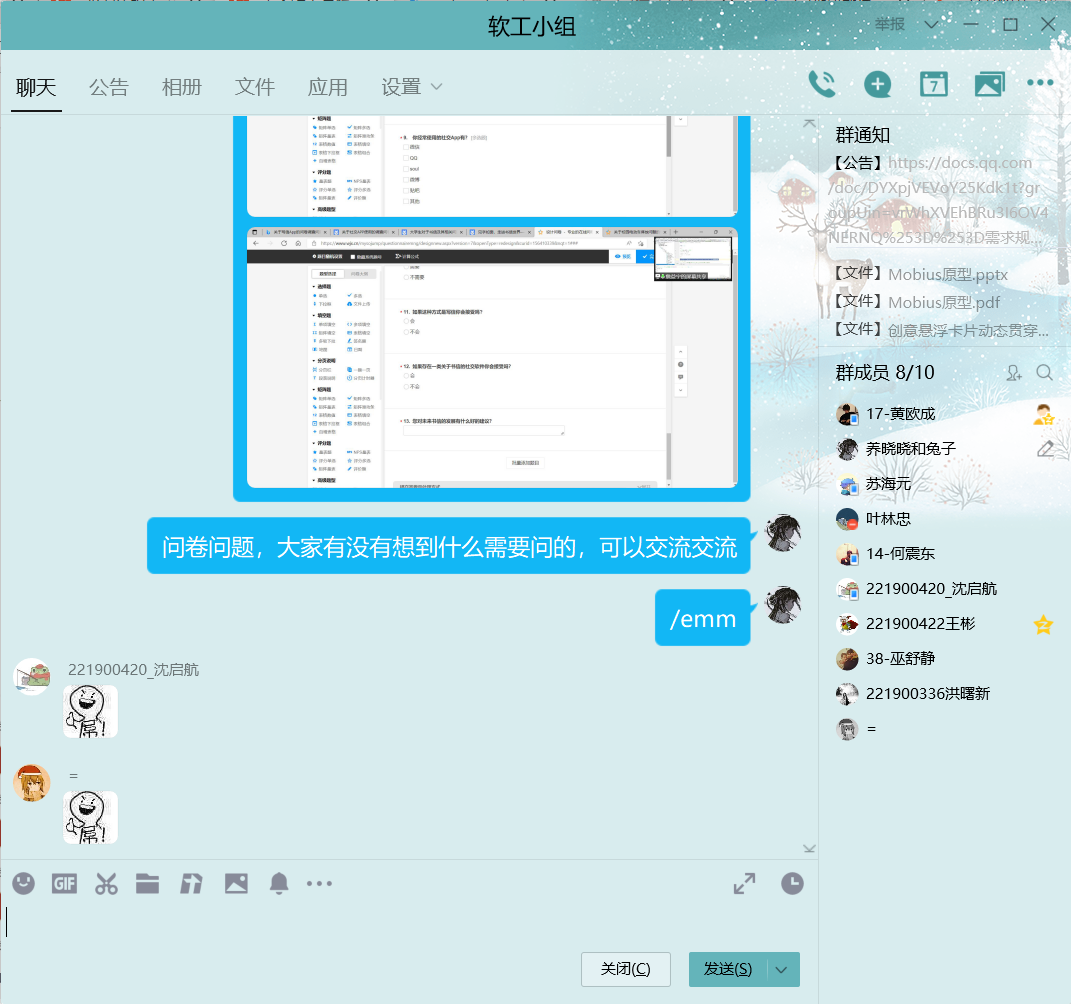Click the add member icon beside 群成员
The height and width of the screenshot is (1004, 1071).
coord(1014,373)
